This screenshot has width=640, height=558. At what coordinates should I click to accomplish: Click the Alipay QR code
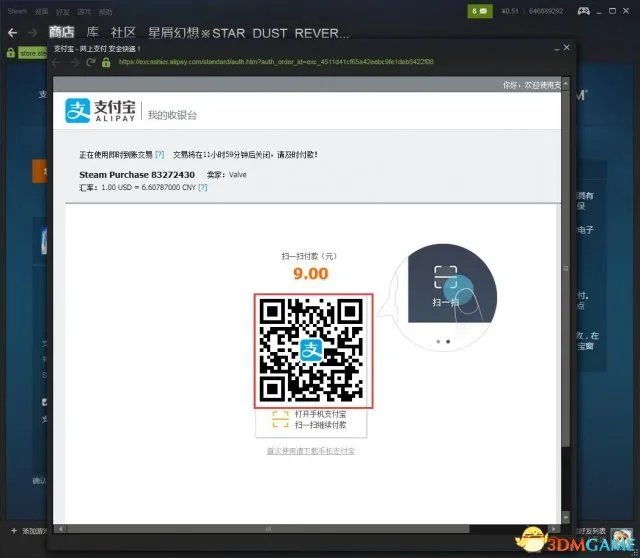[x=313, y=350]
